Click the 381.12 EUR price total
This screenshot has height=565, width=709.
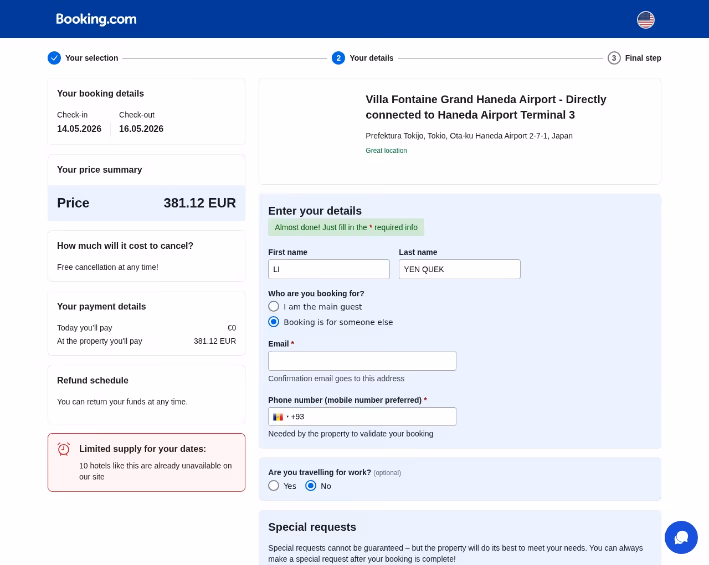coord(199,203)
